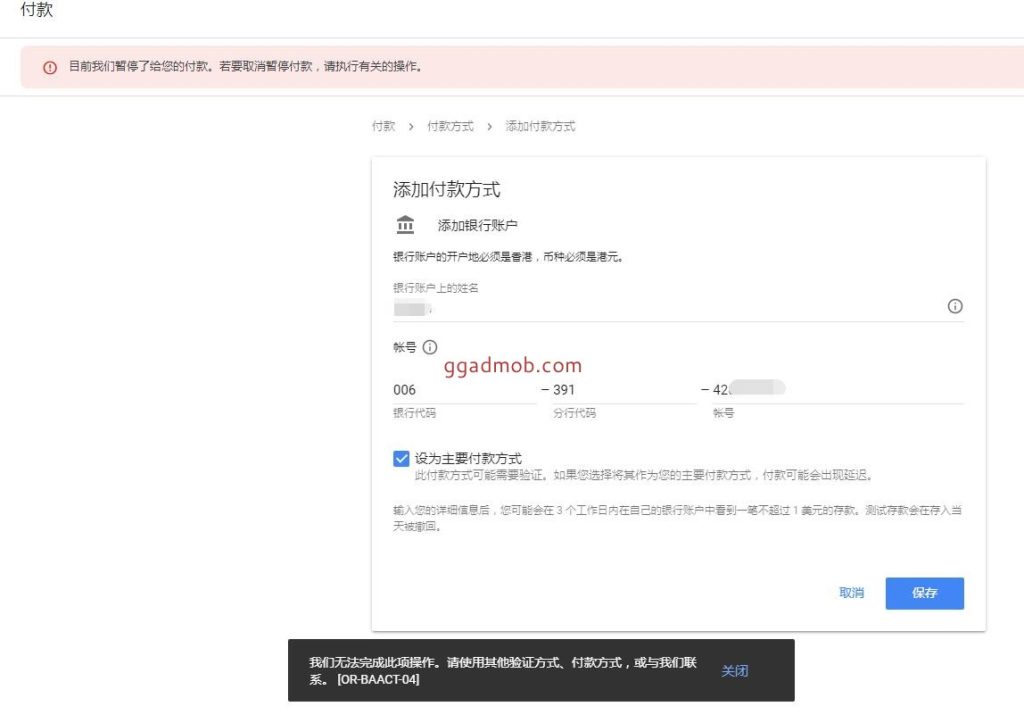The image size is (1024, 723).
Task: Click the info icon next to 帐号
Action: tap(430, 347)
